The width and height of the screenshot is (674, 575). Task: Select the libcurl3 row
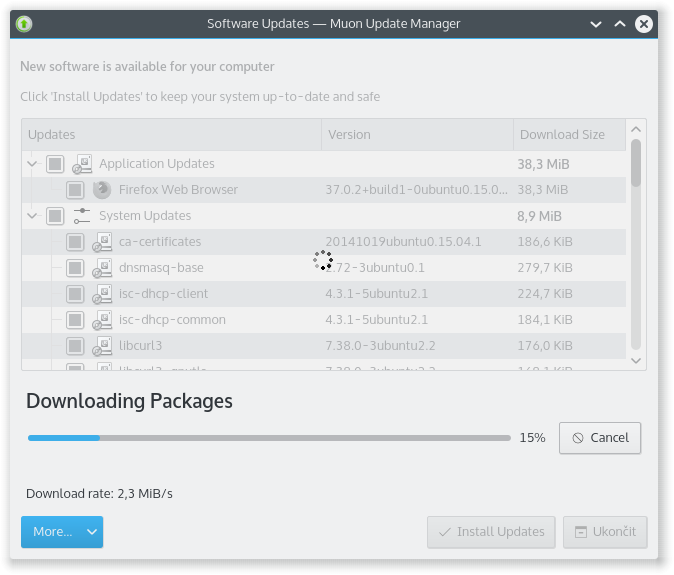pyautogui.click(x=324, y=346)
